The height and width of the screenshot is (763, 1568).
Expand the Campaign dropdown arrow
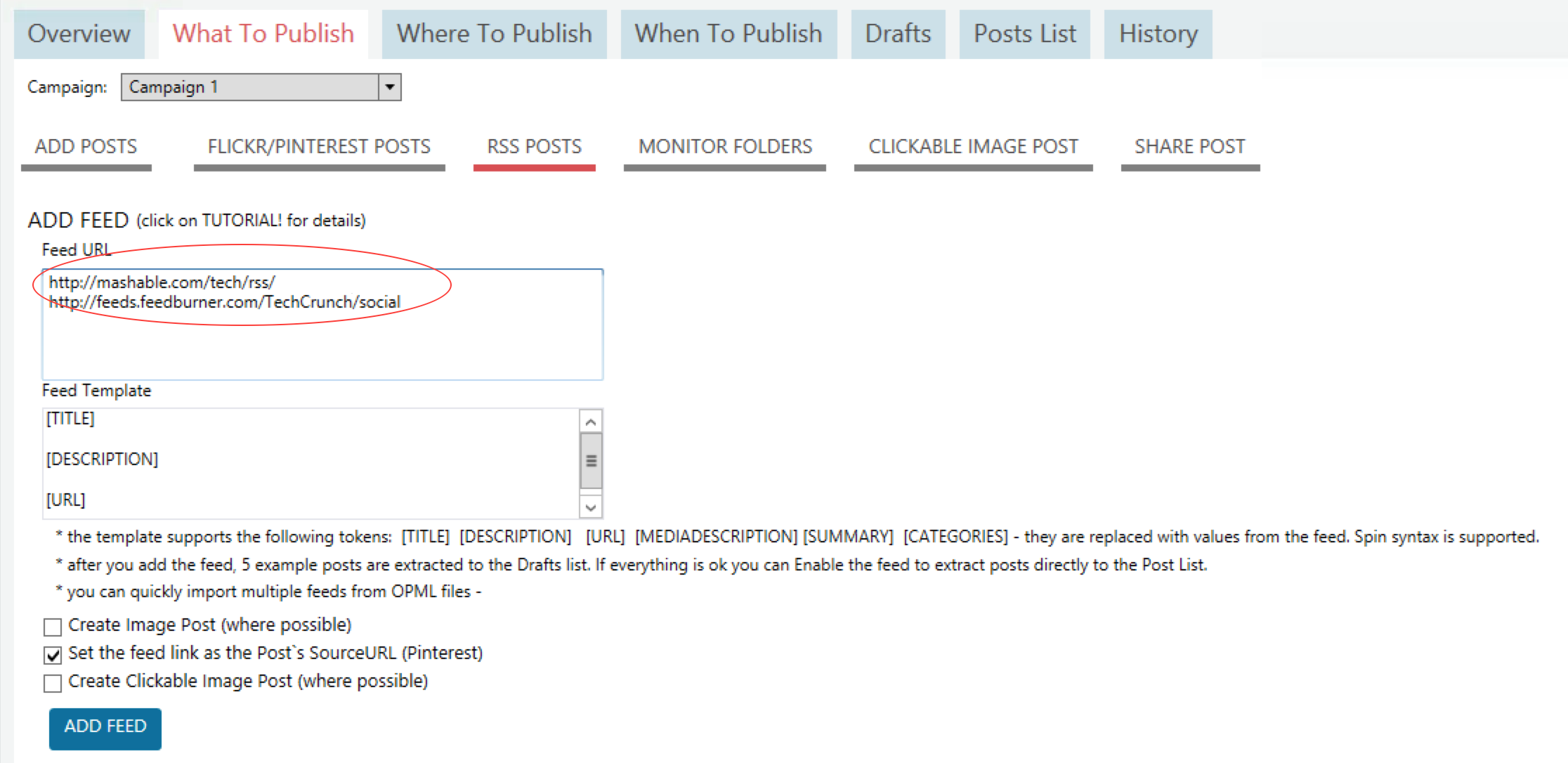coord(390,87)
